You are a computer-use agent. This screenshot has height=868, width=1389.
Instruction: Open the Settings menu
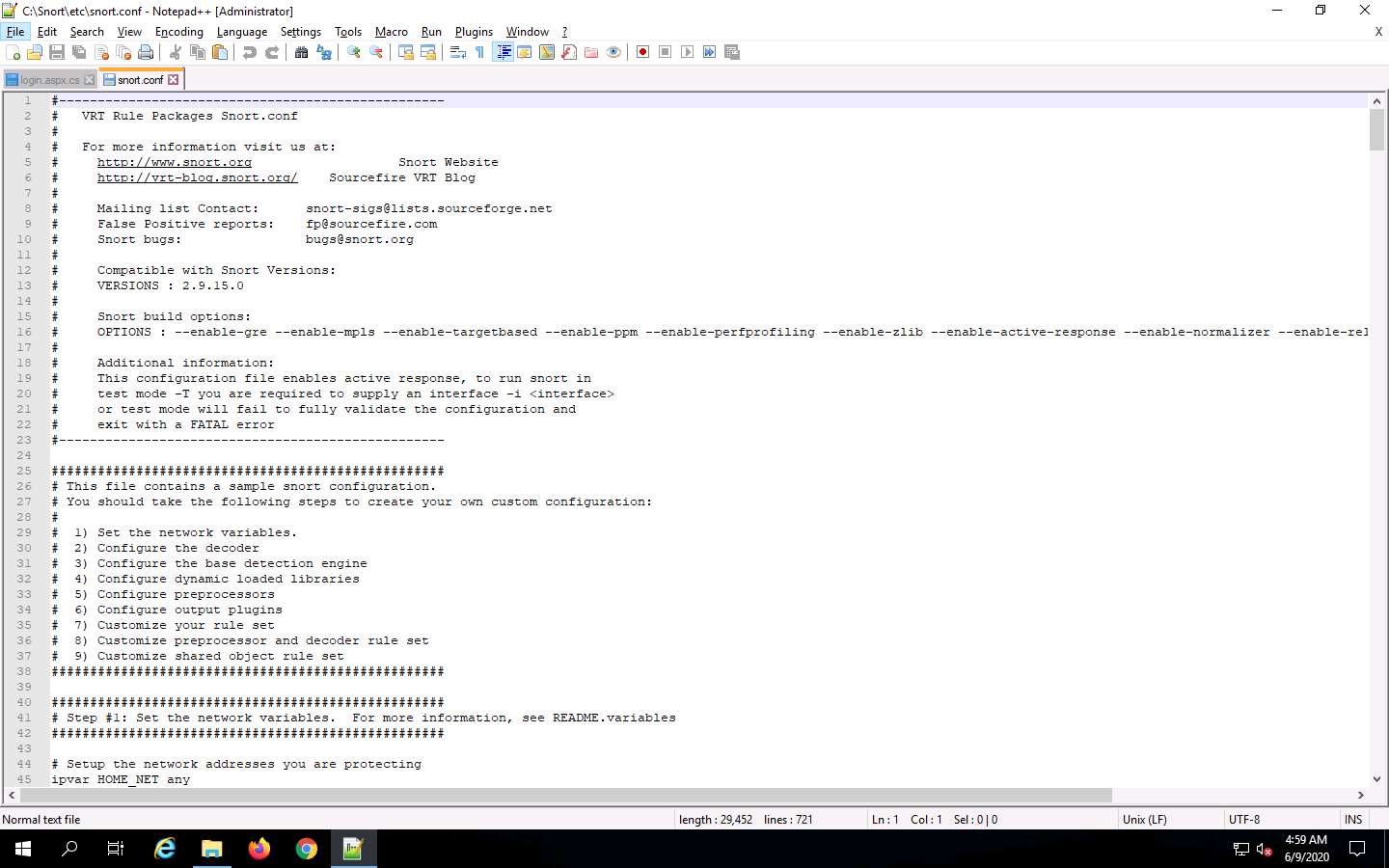(301, 32)
